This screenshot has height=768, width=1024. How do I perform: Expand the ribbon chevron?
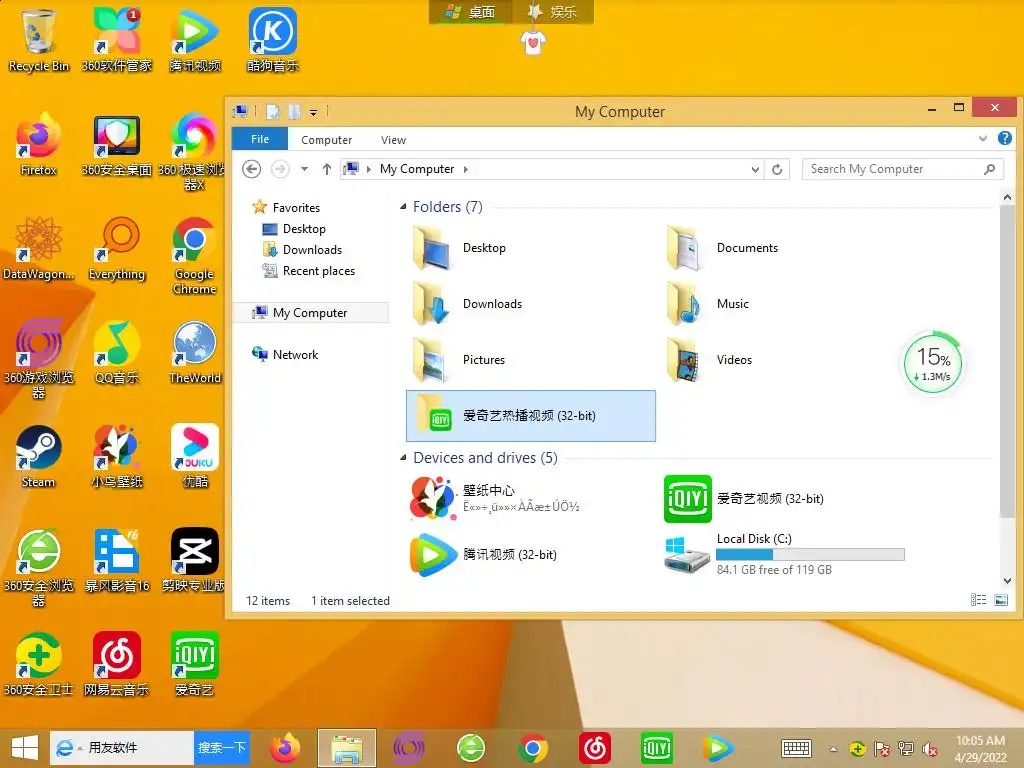pos(983,138)
